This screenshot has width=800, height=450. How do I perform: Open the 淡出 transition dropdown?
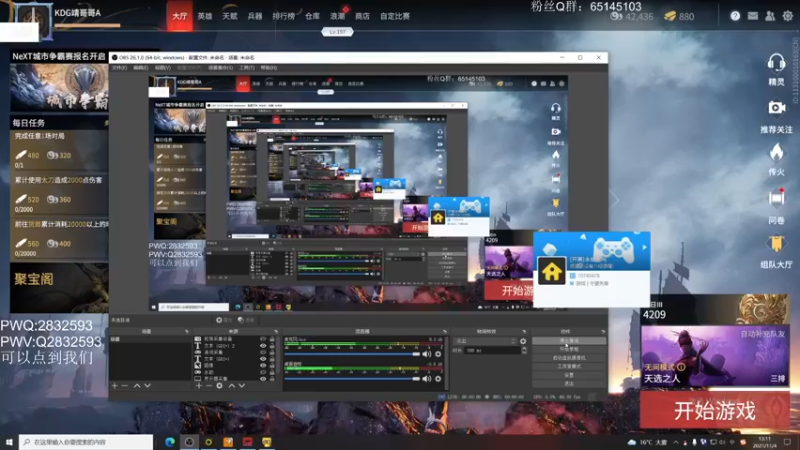485,341
